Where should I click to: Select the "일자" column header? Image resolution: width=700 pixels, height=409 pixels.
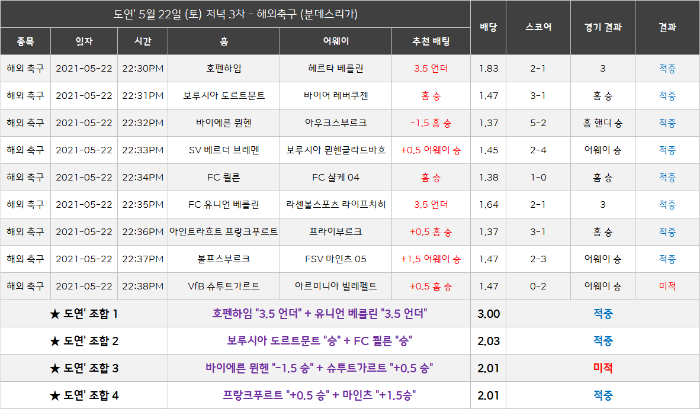[84, 42]
